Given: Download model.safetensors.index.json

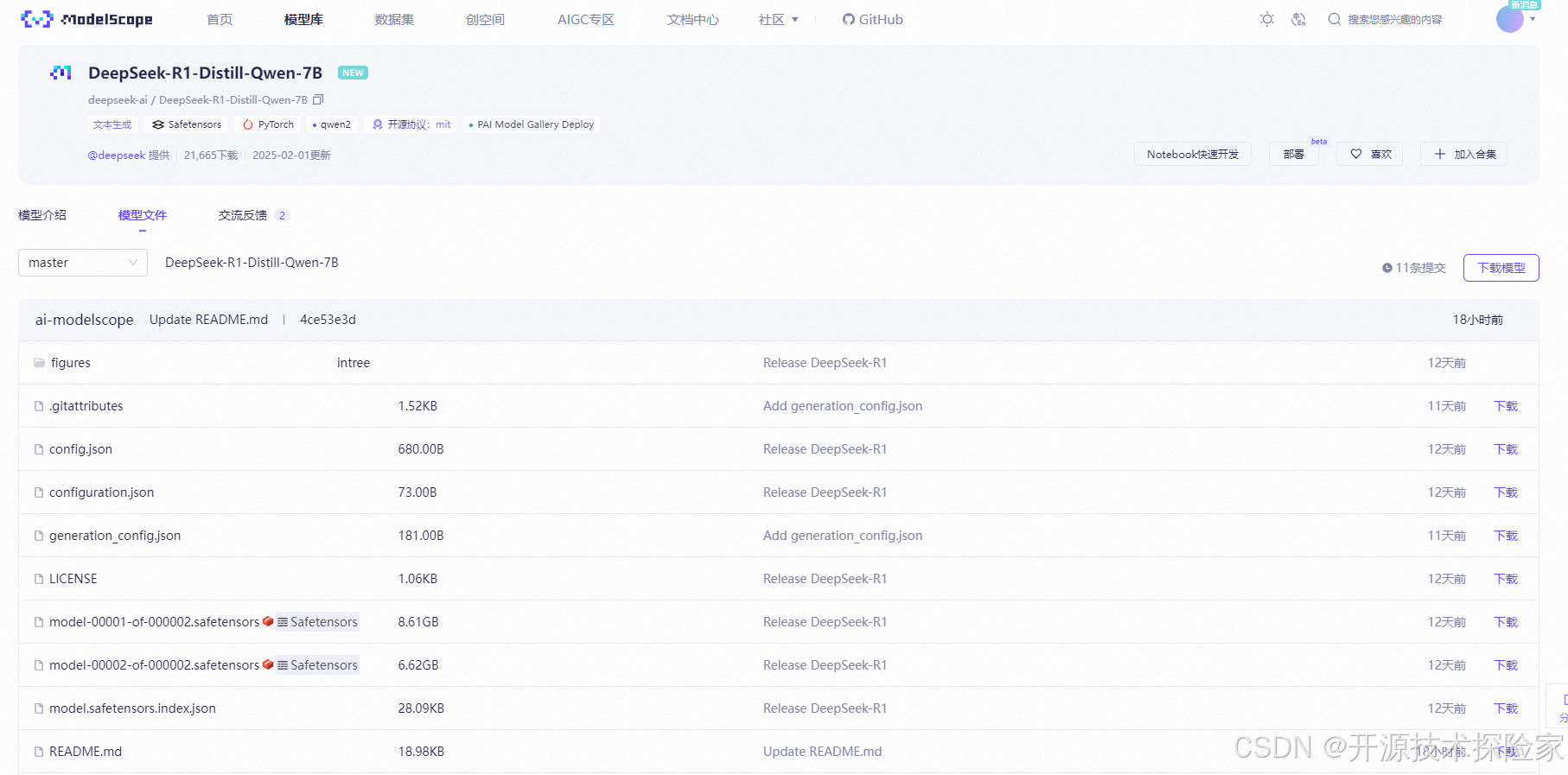Looking at the screenshot, I should tap(1506, 708).
